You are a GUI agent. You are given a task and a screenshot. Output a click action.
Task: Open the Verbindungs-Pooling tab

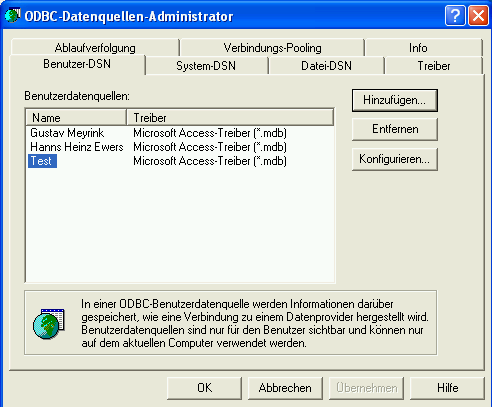[x=272, y=48]
